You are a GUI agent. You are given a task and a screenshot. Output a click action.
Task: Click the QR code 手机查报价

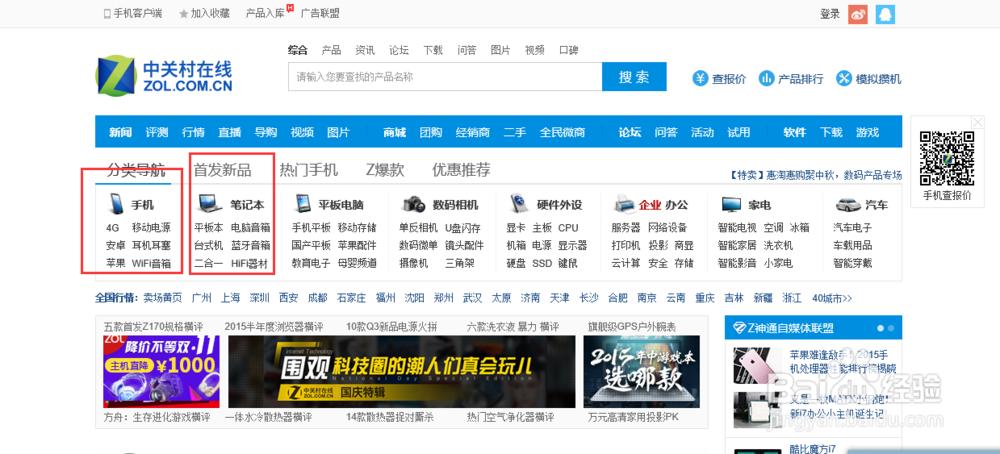tap(946, 157)
